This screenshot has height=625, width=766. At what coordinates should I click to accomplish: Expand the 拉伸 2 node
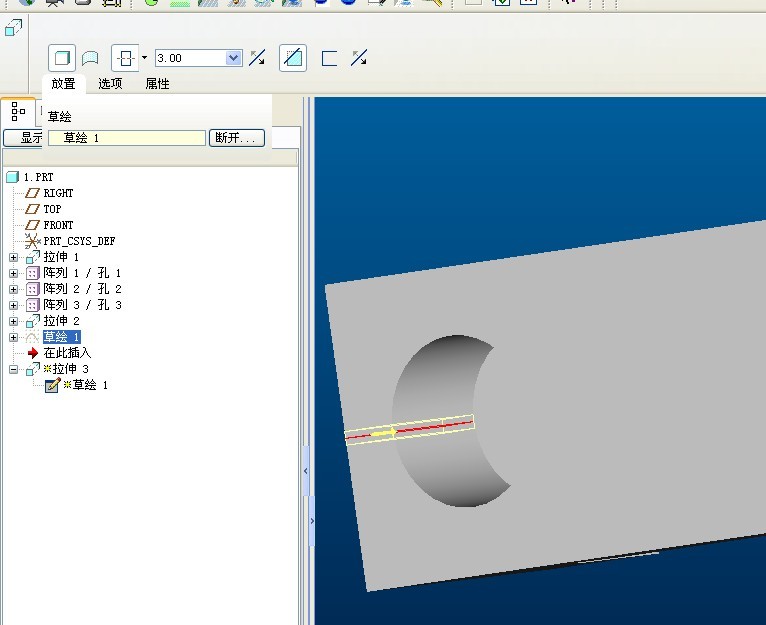click(x=14, y=322)
